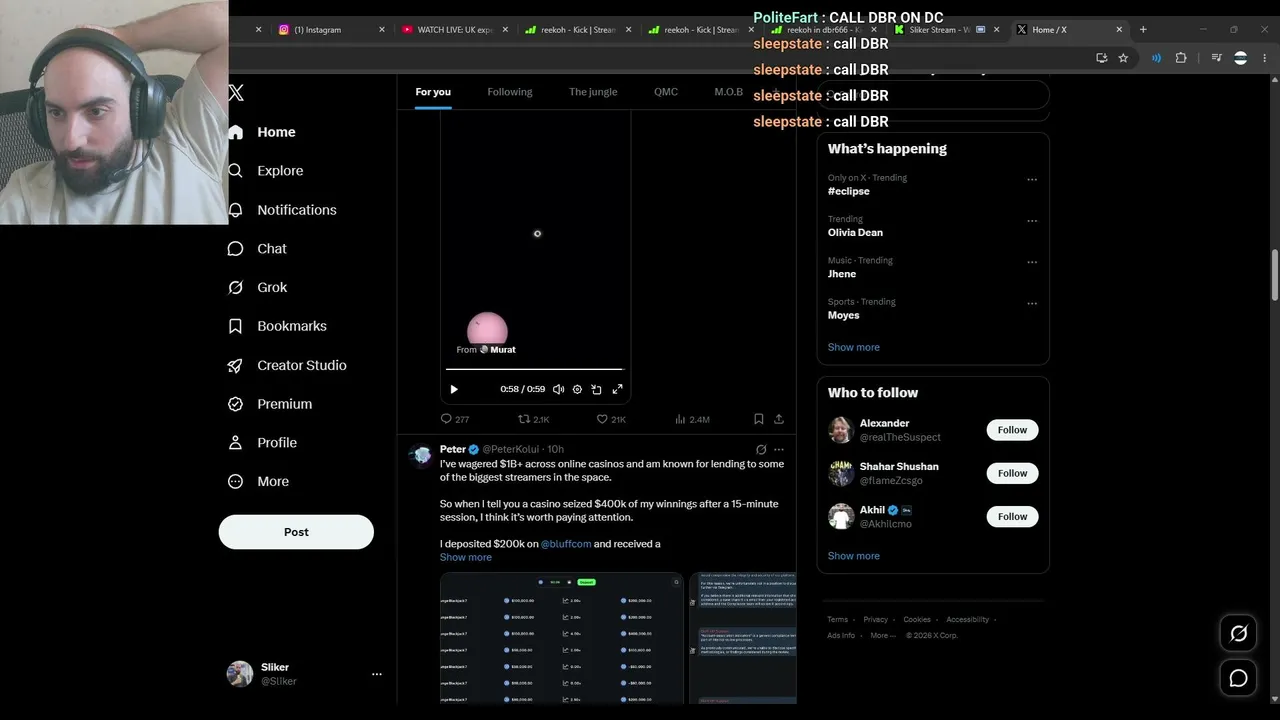The width and height of the screenshot is (1280, 720).
Task: Open Peter's profile avatar
Action: point(422,456)
